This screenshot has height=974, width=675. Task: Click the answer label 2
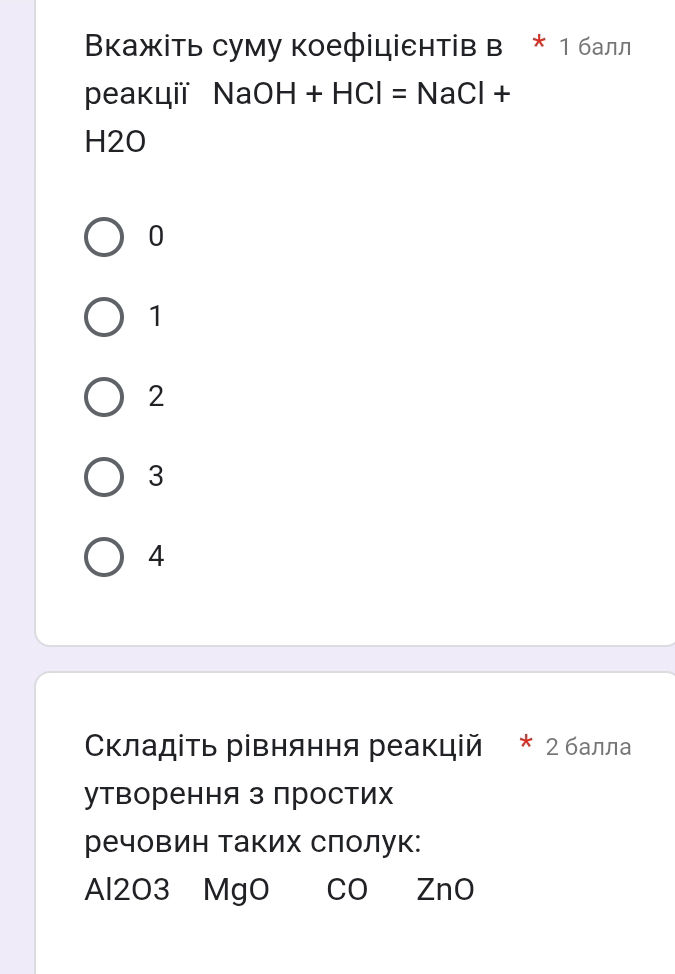pos(156,397)
